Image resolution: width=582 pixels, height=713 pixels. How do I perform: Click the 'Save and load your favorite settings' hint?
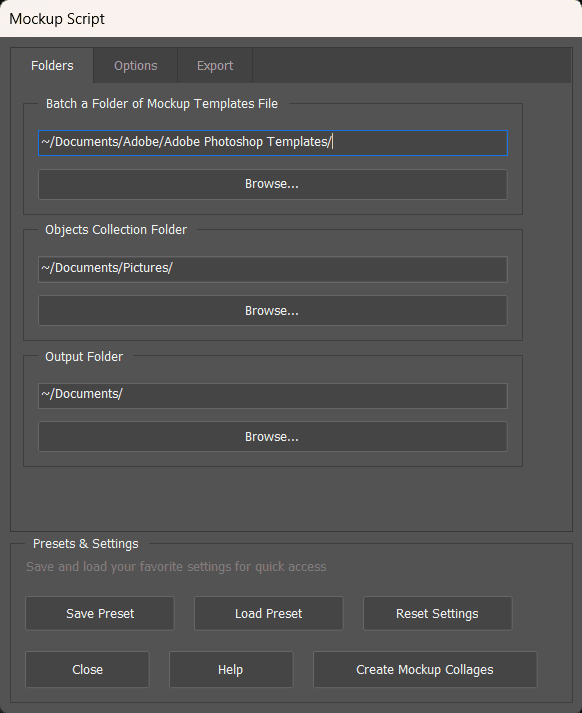176,567
